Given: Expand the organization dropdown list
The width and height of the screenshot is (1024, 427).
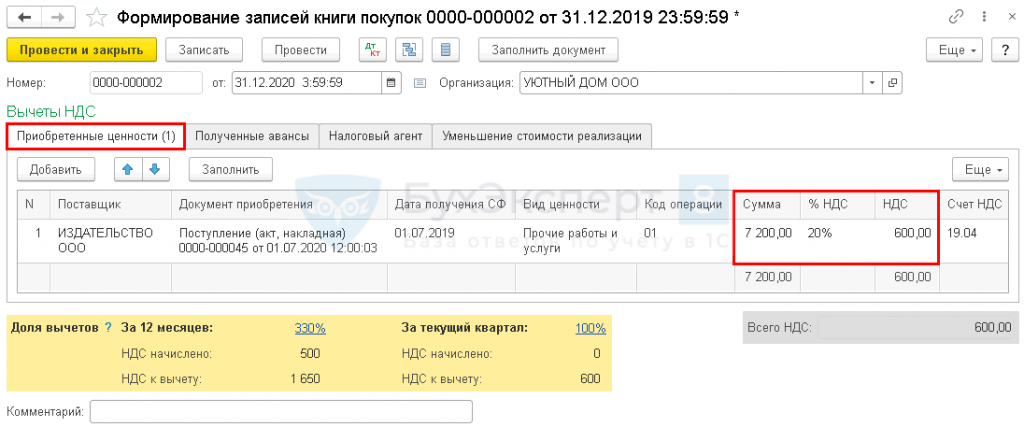Looking at the screenshot, I should (x=872, y=82).
